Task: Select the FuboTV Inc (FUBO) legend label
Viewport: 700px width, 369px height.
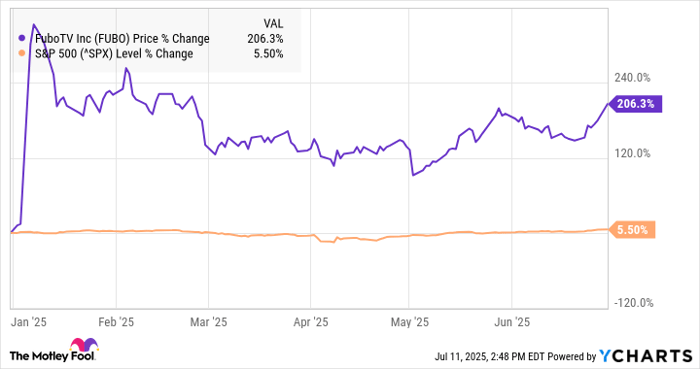Action: [x=122, y=39]
